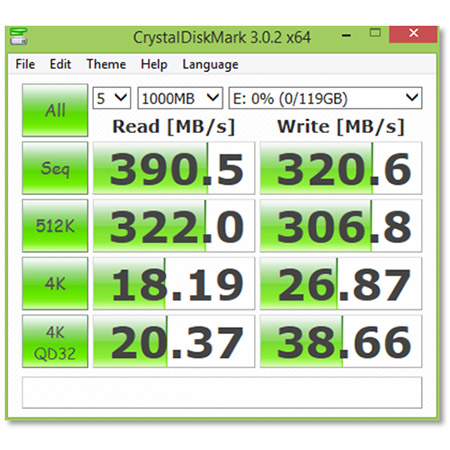Start the 4K QD32 test
Image resolution: width=450 pixels, height=450 pixels.
[x=55, y=341]
